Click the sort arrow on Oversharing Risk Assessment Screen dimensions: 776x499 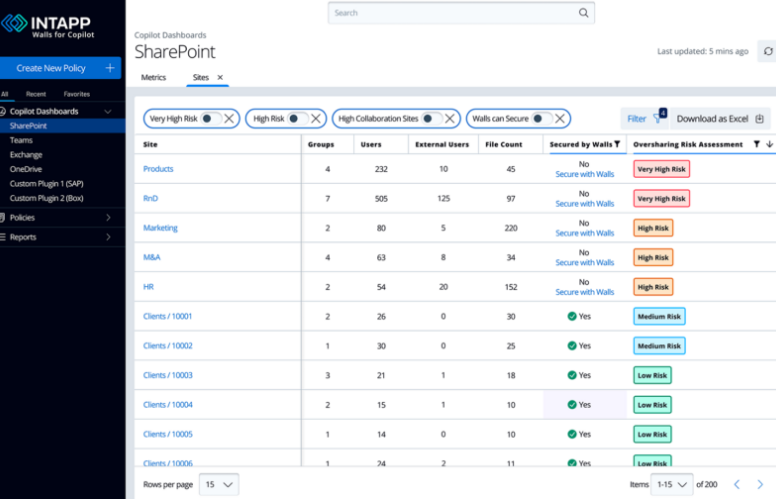[x=769, y=144]
